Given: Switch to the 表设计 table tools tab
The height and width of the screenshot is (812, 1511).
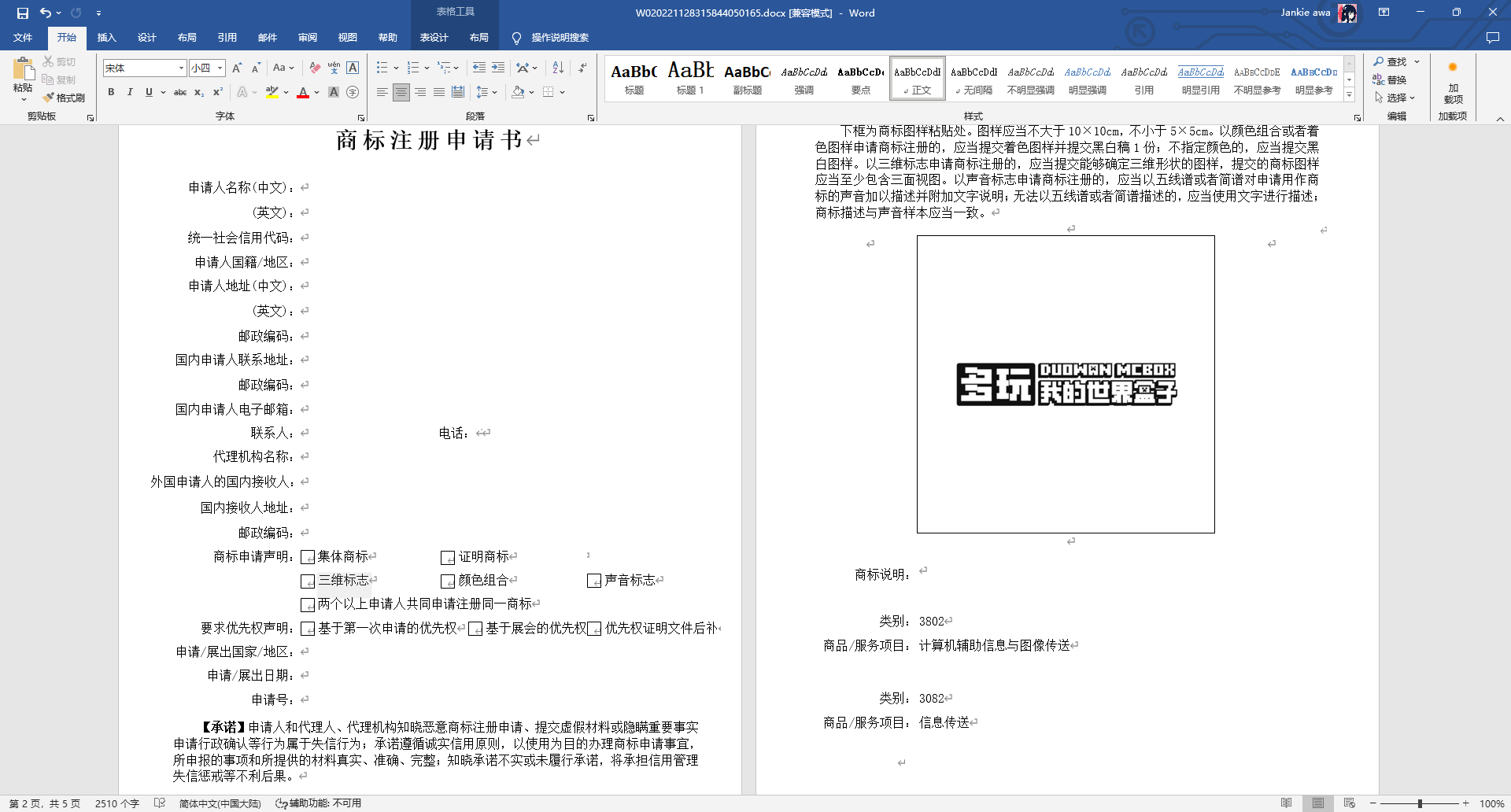Looking at the screenshot, I should pos(434,37).
